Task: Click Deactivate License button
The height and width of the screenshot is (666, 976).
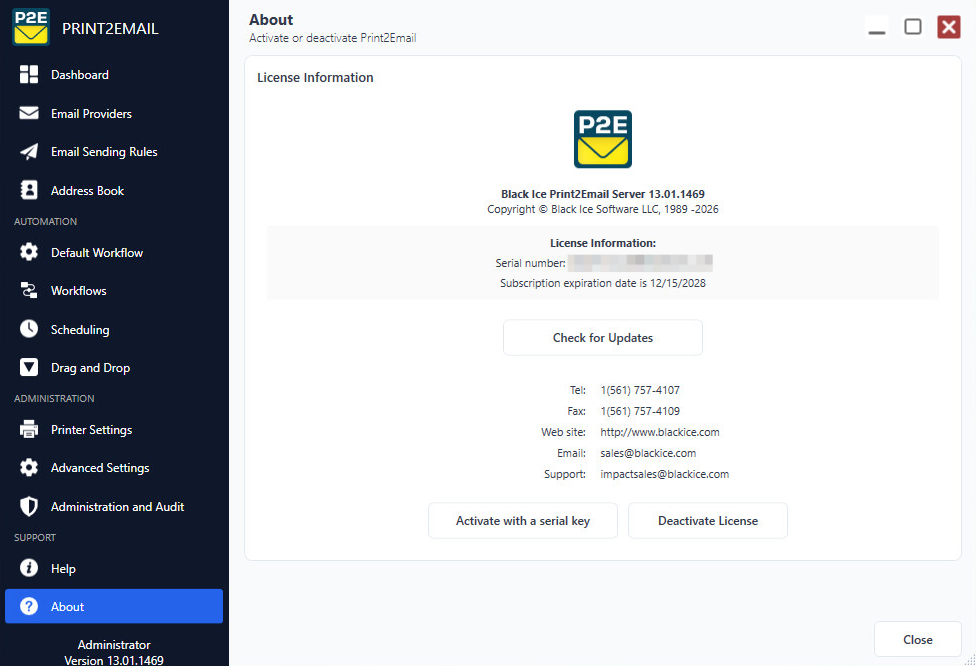Action: point(708,520)
